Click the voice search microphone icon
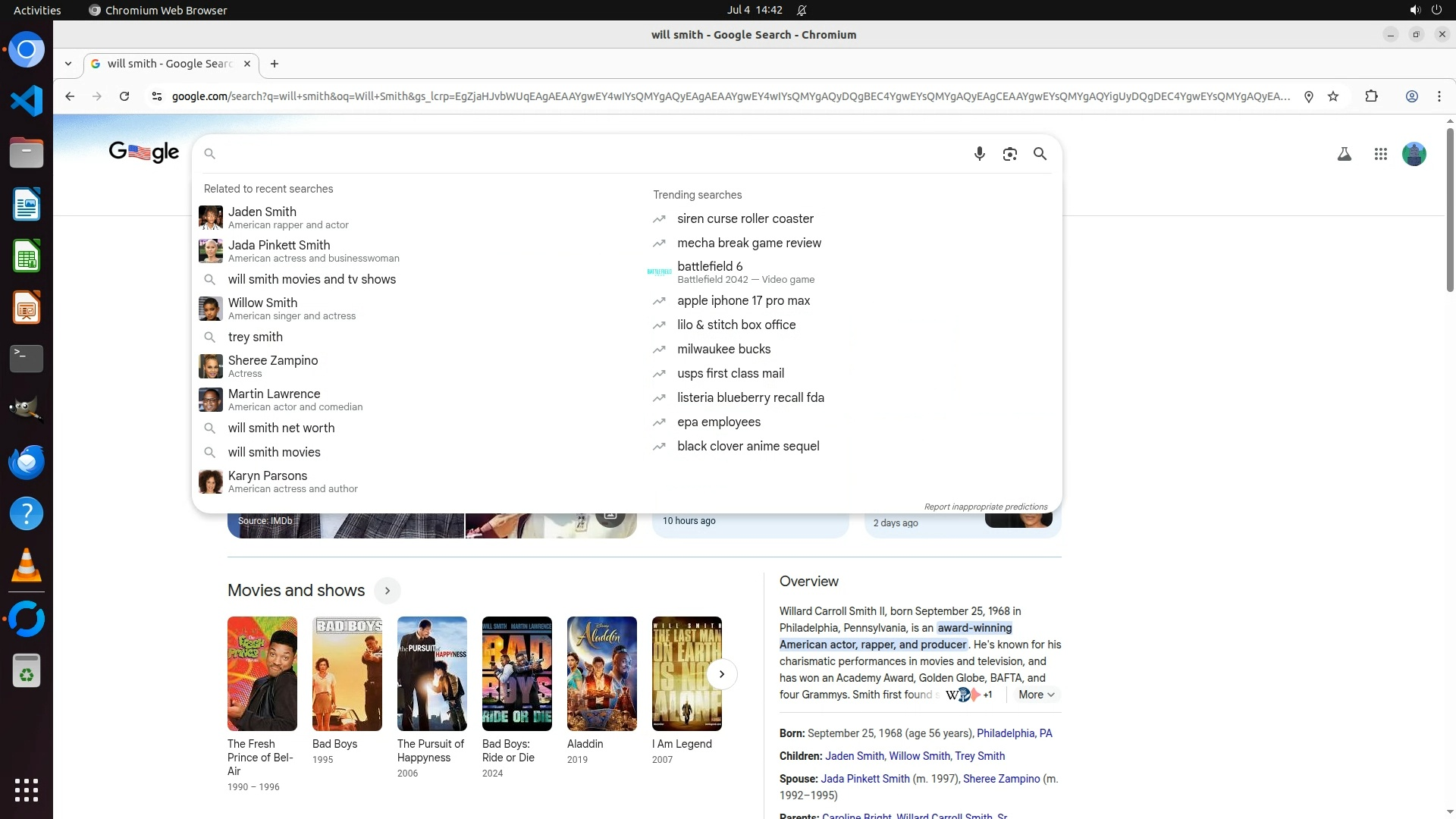Image resolution: width=1456 pixels, height=819 pixels. click(x=979, y=154)
